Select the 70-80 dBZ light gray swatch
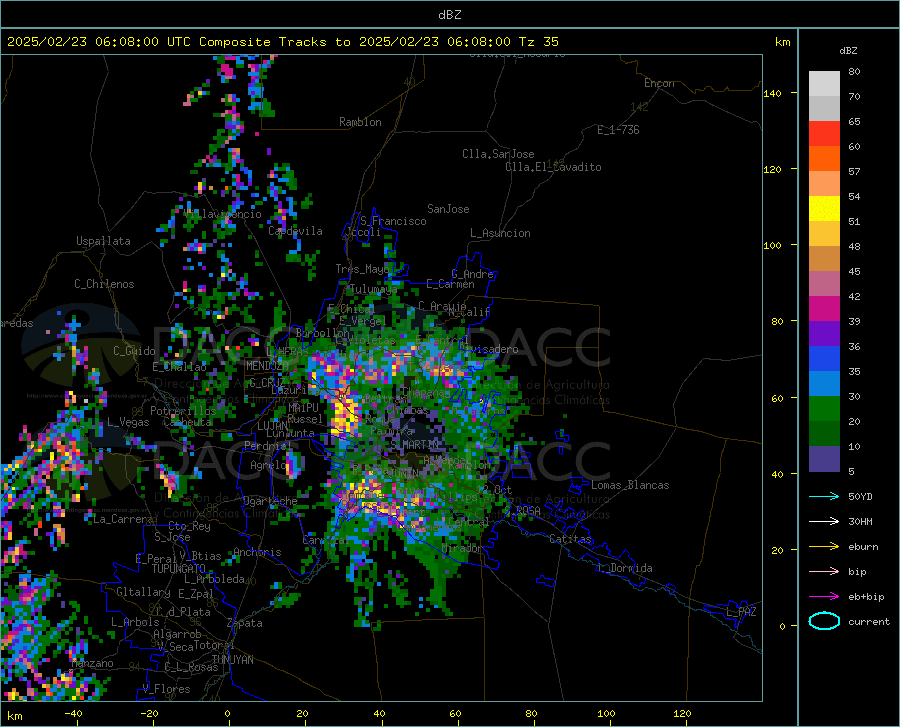The width and height of the screenshot is (900, 727). (x=824, y=84)
